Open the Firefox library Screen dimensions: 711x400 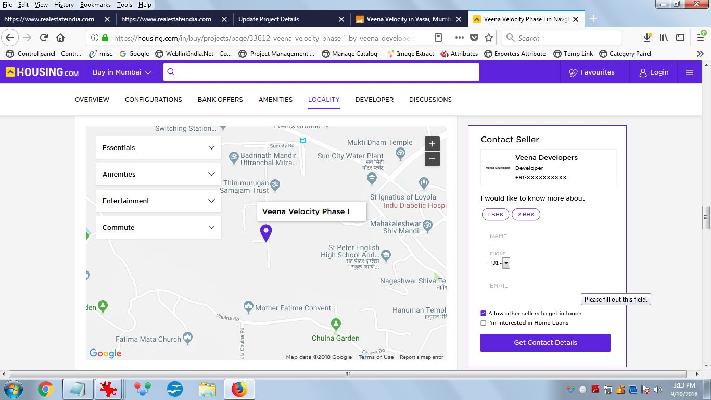[663, 38]
